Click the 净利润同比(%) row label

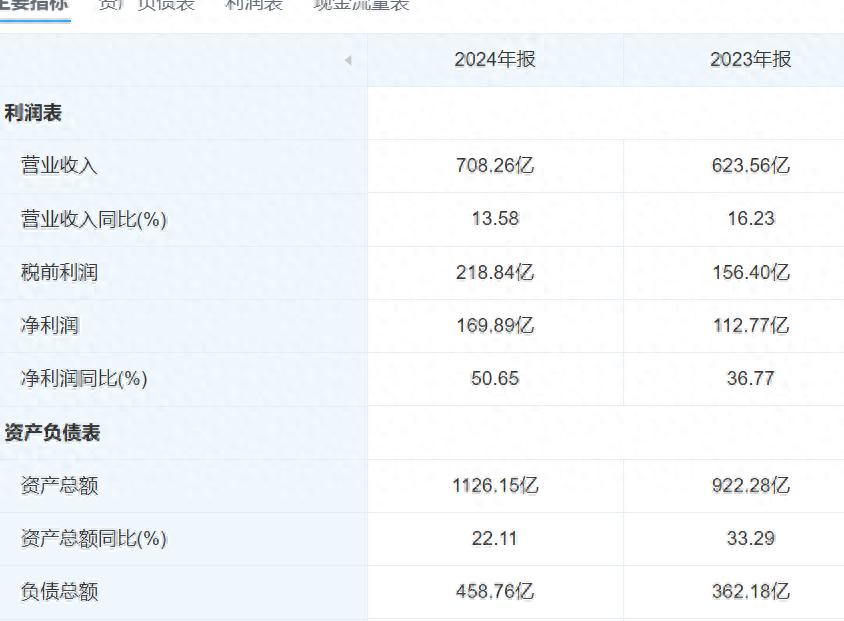click(x=84, y=379)
